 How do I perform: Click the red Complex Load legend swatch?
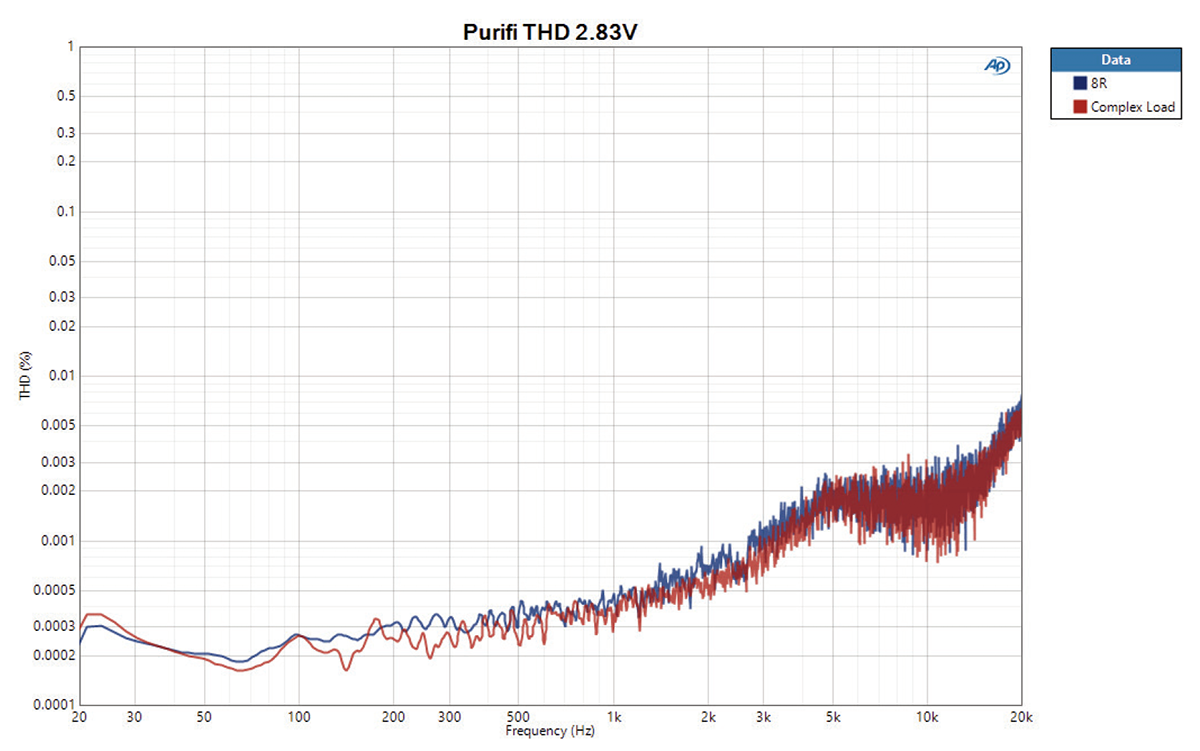pyautogui.click(x=1079, y=106)
